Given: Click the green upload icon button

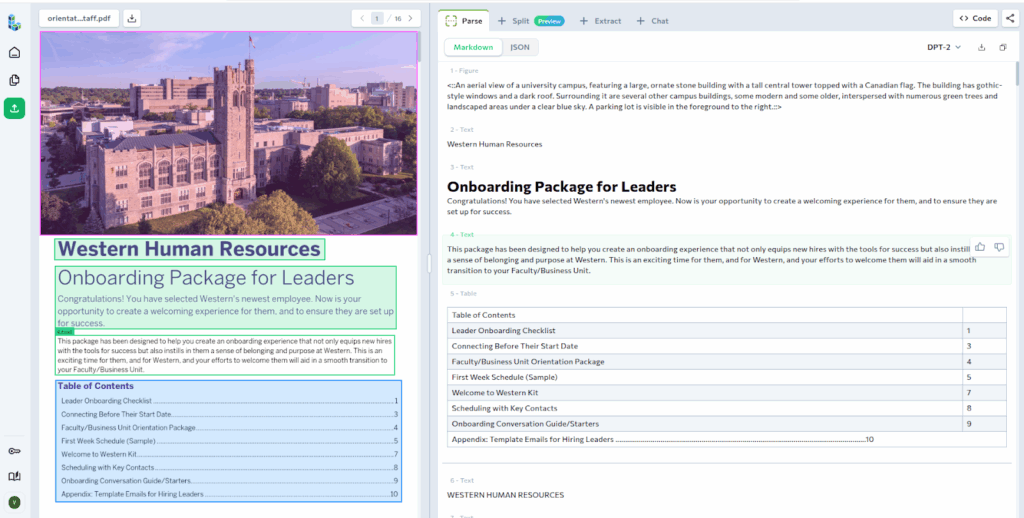Looking at the screenshot, I should (14, 108).
